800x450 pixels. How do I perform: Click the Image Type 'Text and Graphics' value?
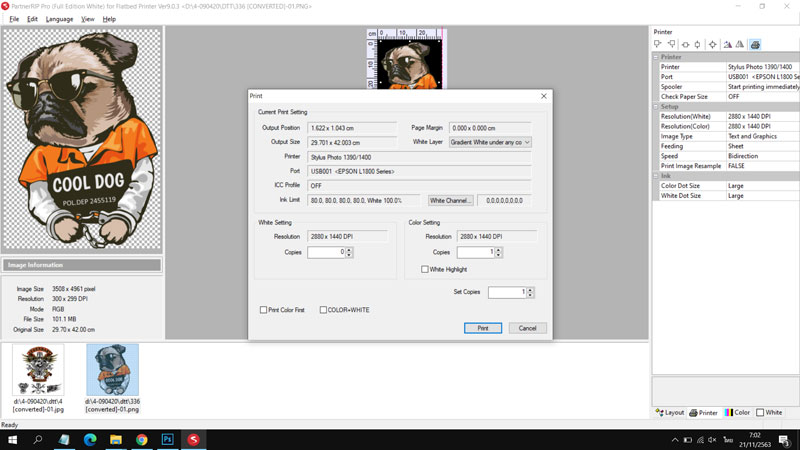click(752, 136)
